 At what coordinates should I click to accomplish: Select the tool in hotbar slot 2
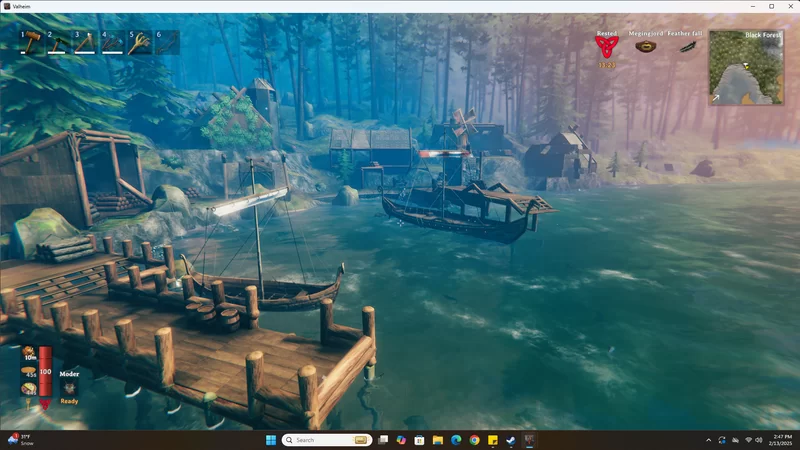[x=59, y=42]
